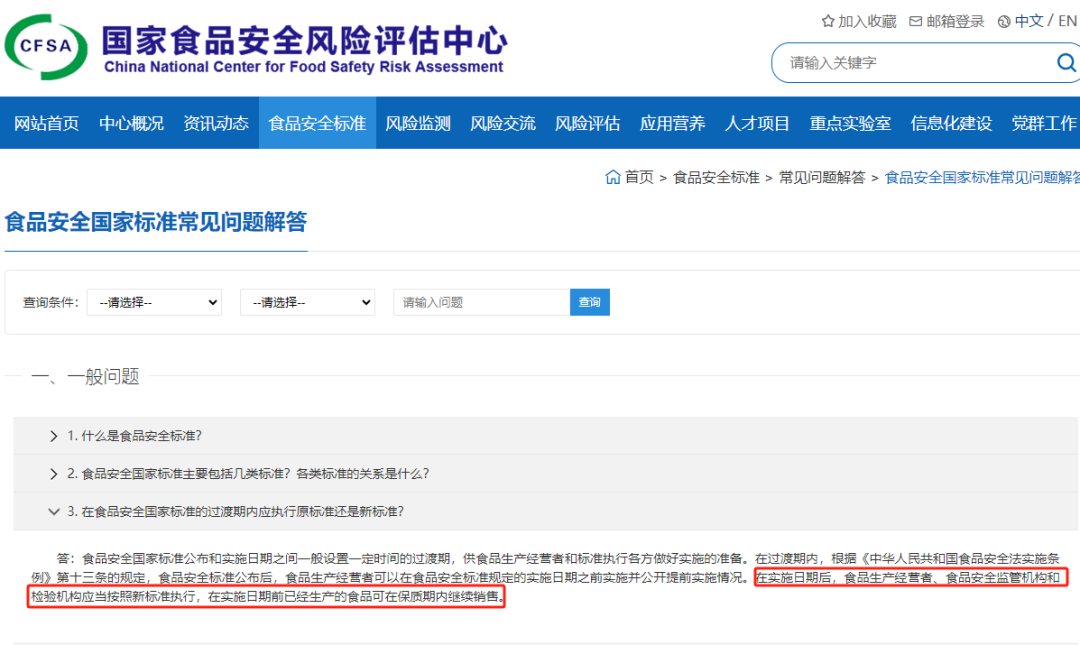Switch to the 风险监测 navigation tab
The height and width of the screenshot is (645, 1080).
point(417,122)
